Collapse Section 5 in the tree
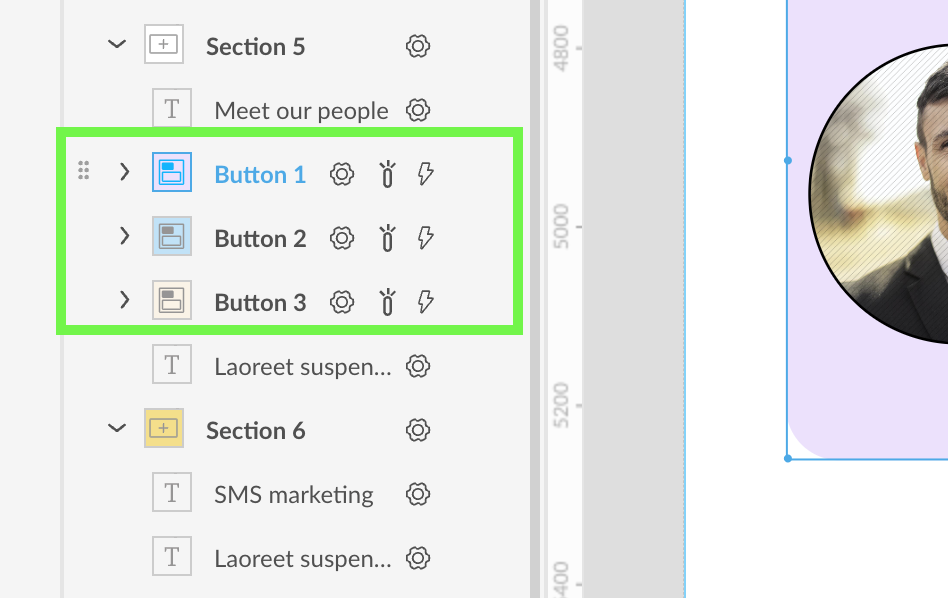948x598 pixels. 117,45
